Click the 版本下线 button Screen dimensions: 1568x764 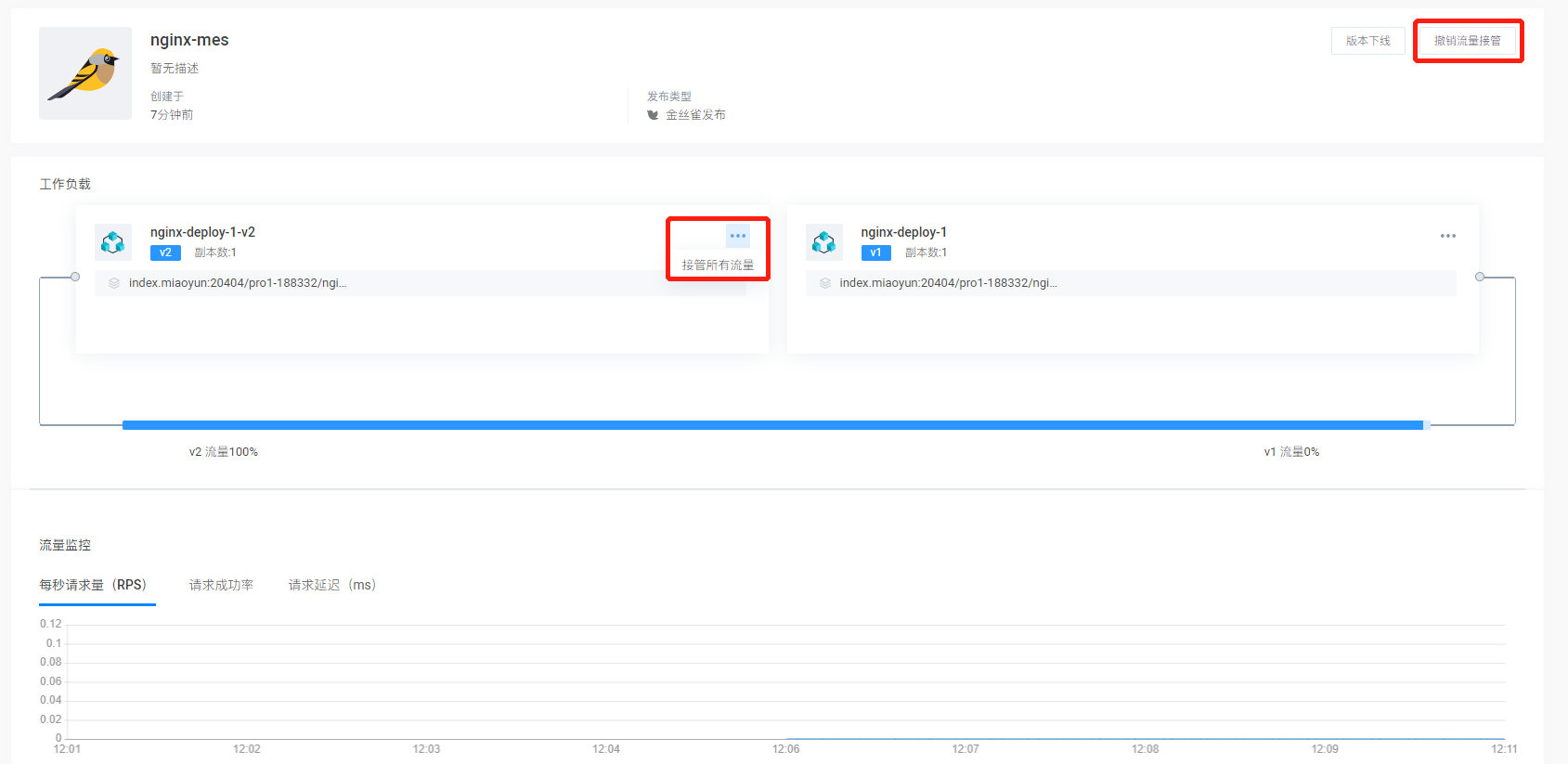point(1367,41)
